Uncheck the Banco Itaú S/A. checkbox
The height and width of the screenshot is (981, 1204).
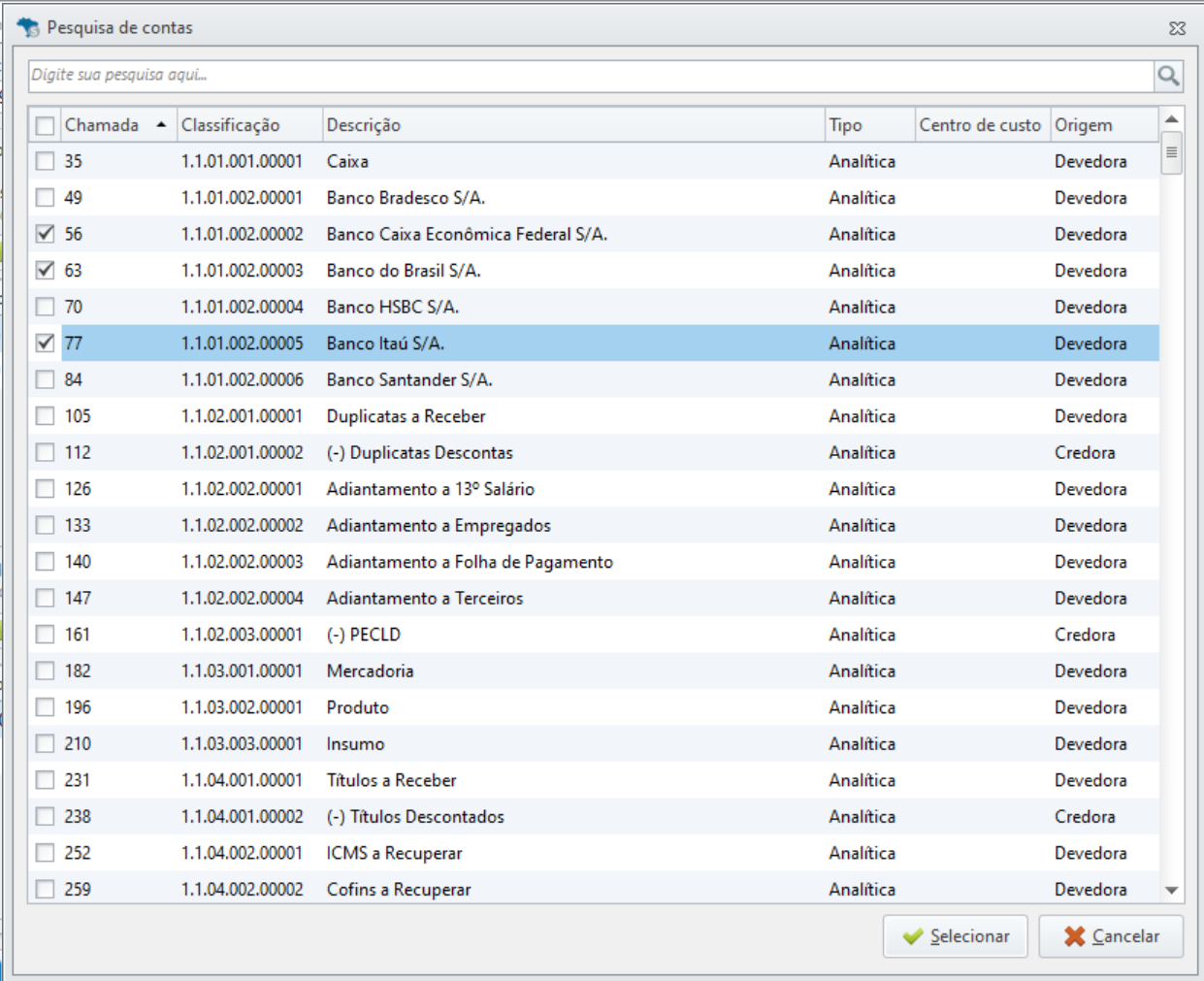tap(45, 343)
